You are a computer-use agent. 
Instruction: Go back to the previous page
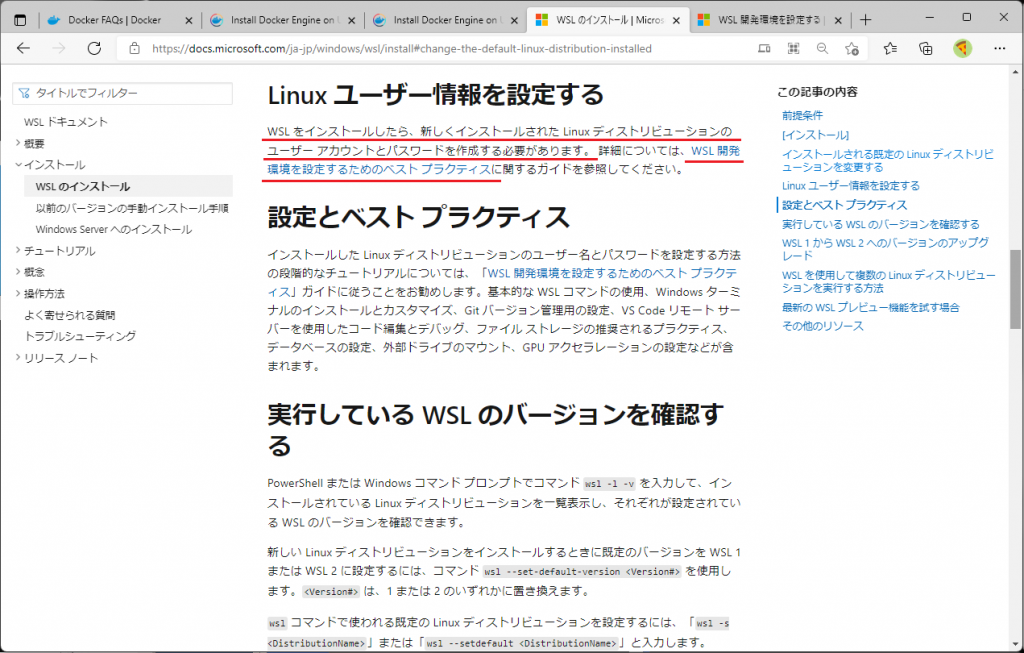pyautogui.click(x=24, y=48)
